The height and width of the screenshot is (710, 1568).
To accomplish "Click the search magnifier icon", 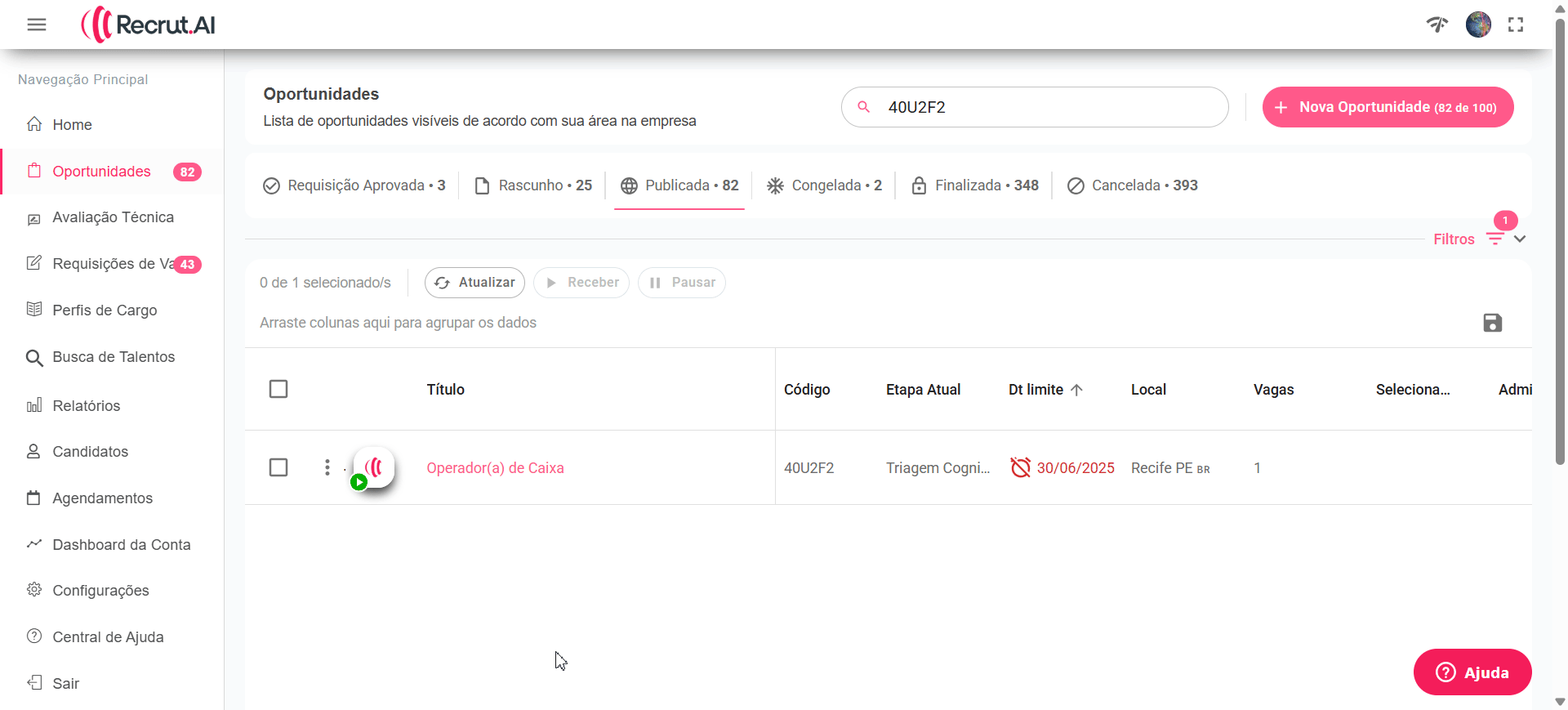I will tap(863, 107).
